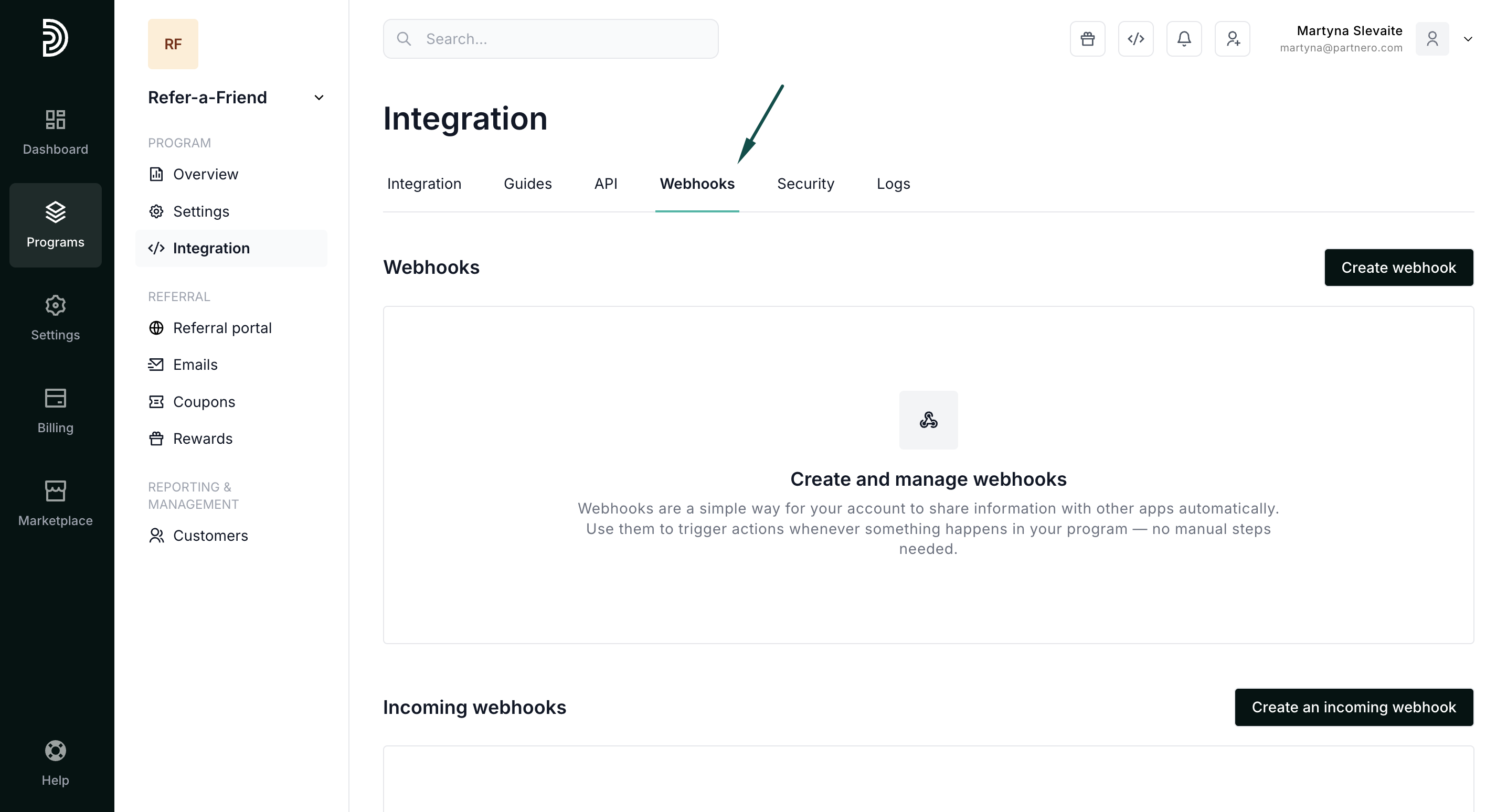The height and width of the screenshot is (812, 1507).
Task: Open the user account menu chevron
Action: click(1467, 39)
